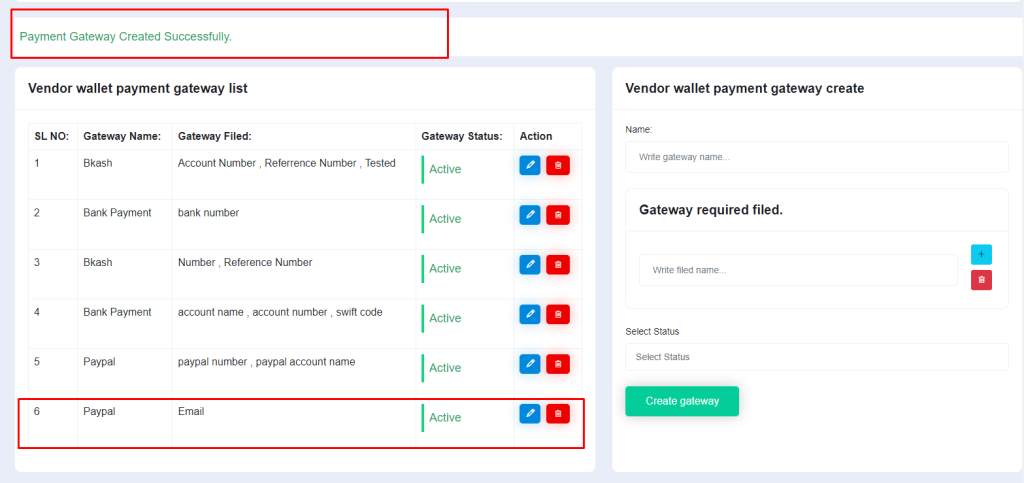Screen dimensions: 1024x483
Task: Delete the row 2 Bank Payment gateway
Action: [558, 215]
